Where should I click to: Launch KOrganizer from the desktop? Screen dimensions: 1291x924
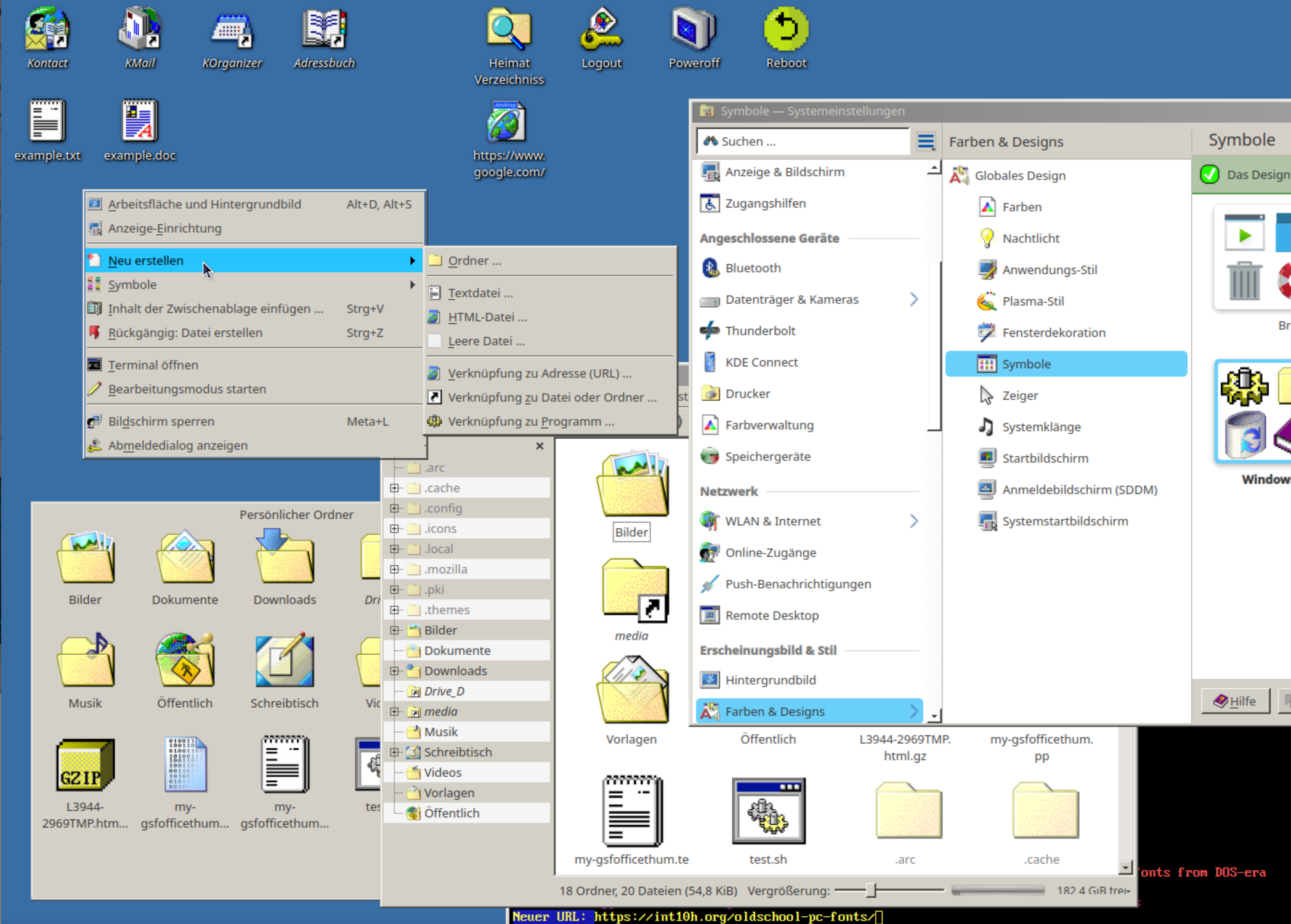coord(232,38)
